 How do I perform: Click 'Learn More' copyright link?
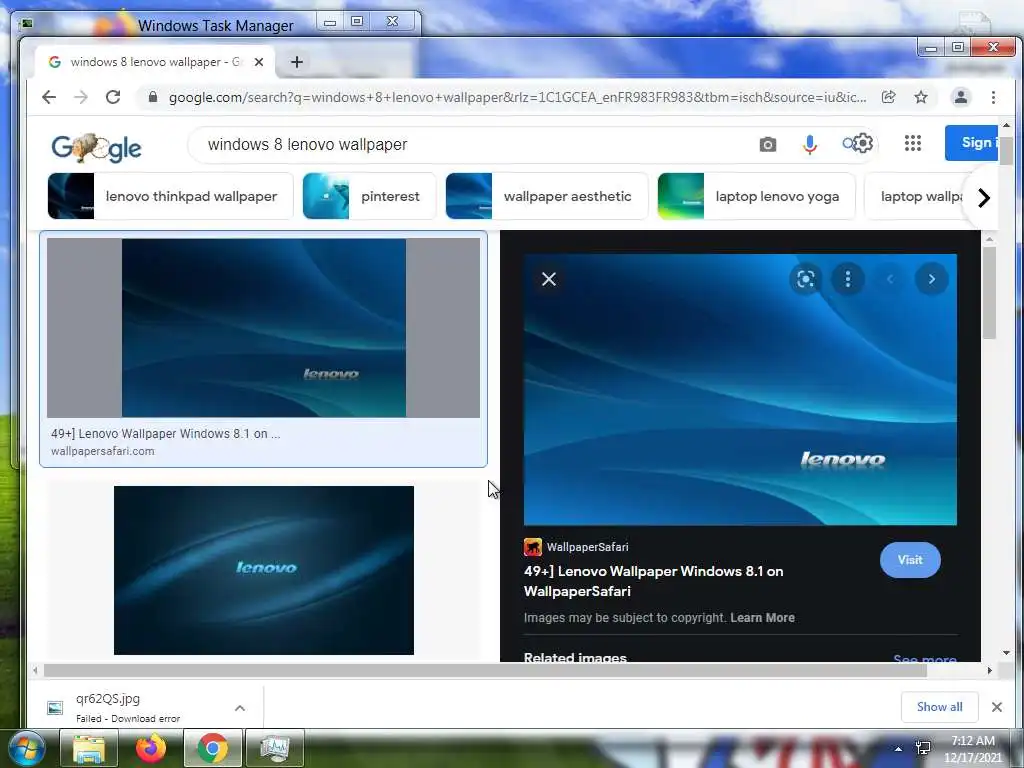(762, 618)
